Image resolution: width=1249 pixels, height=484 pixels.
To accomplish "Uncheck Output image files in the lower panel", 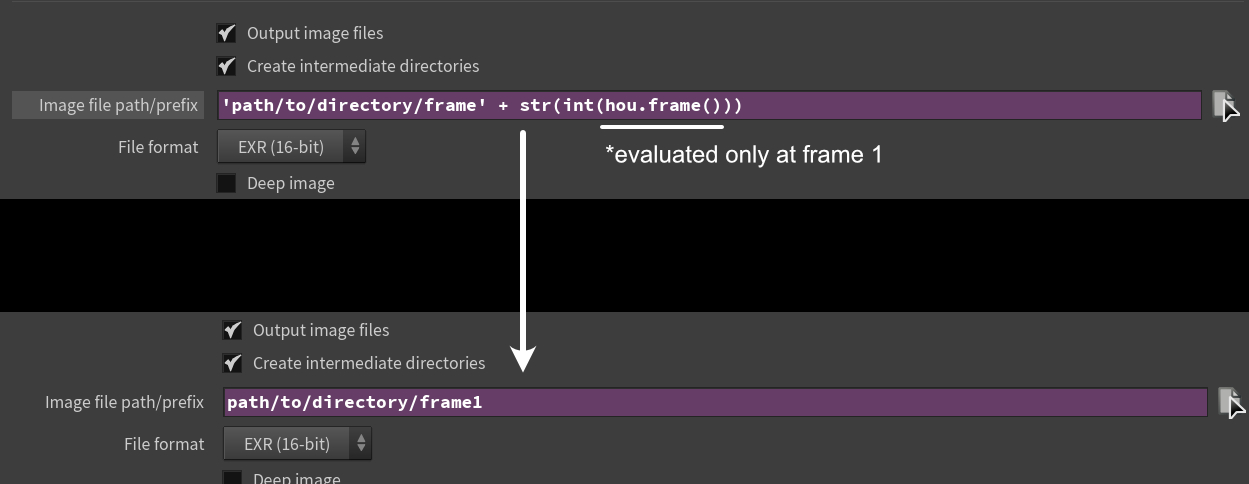I will click(x=233, y=330).
